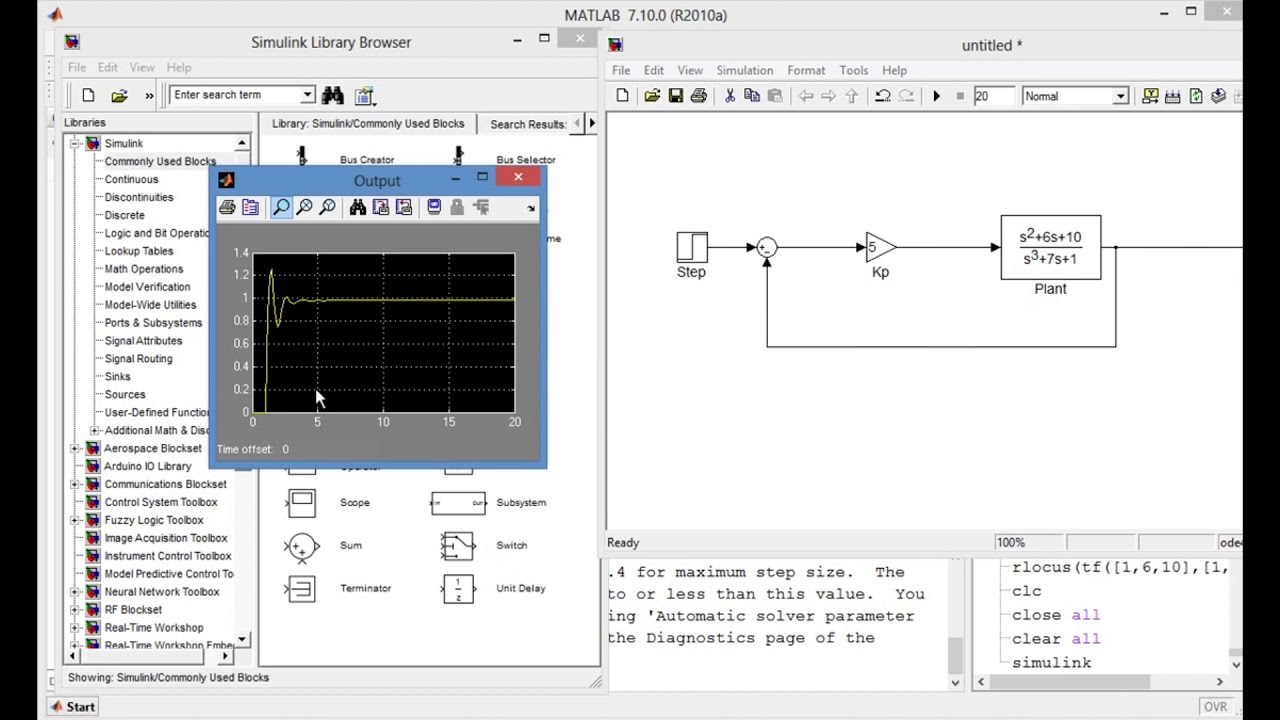
Task: Select Zoom Y-axis tool in scope
Action: (x=327, y=207)
